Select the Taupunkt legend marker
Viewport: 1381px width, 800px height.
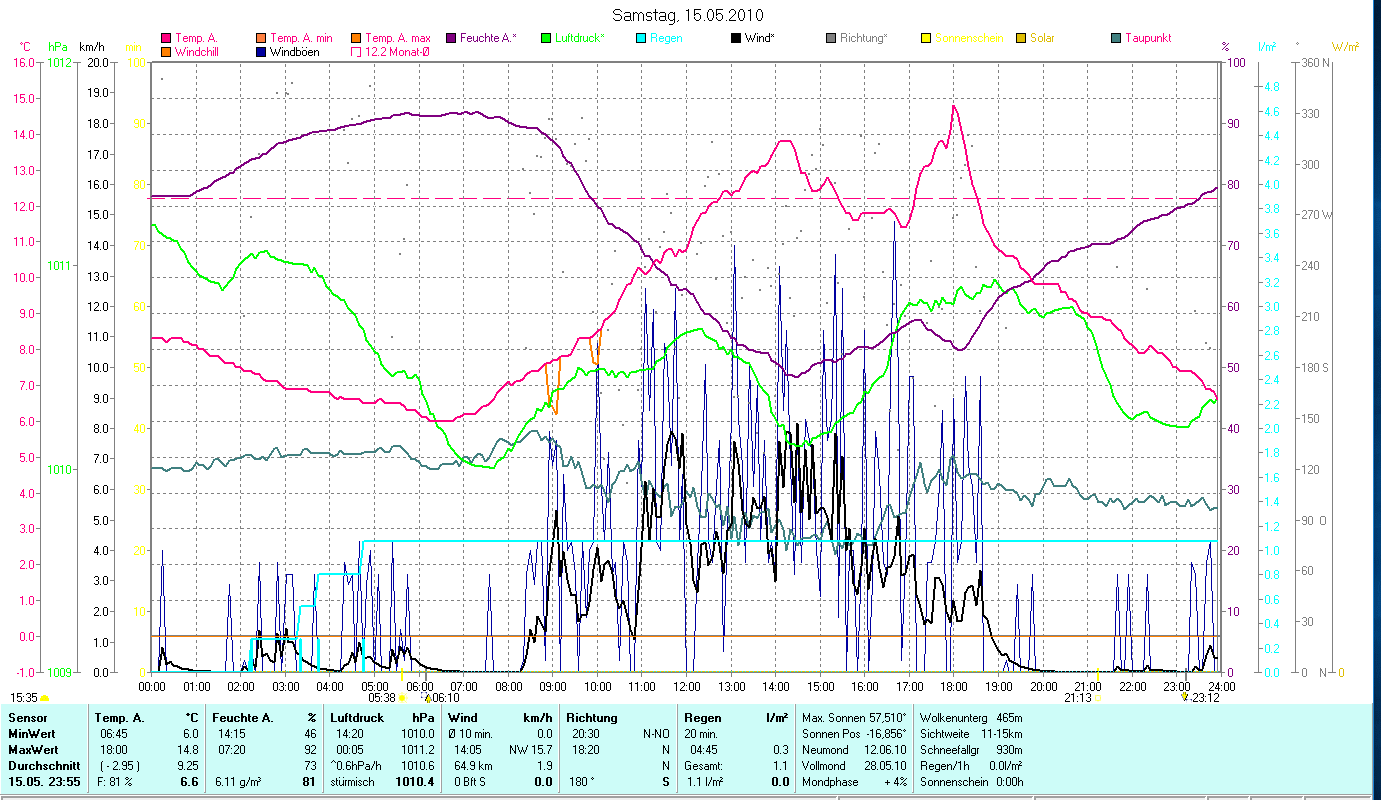click(1116, 38)
